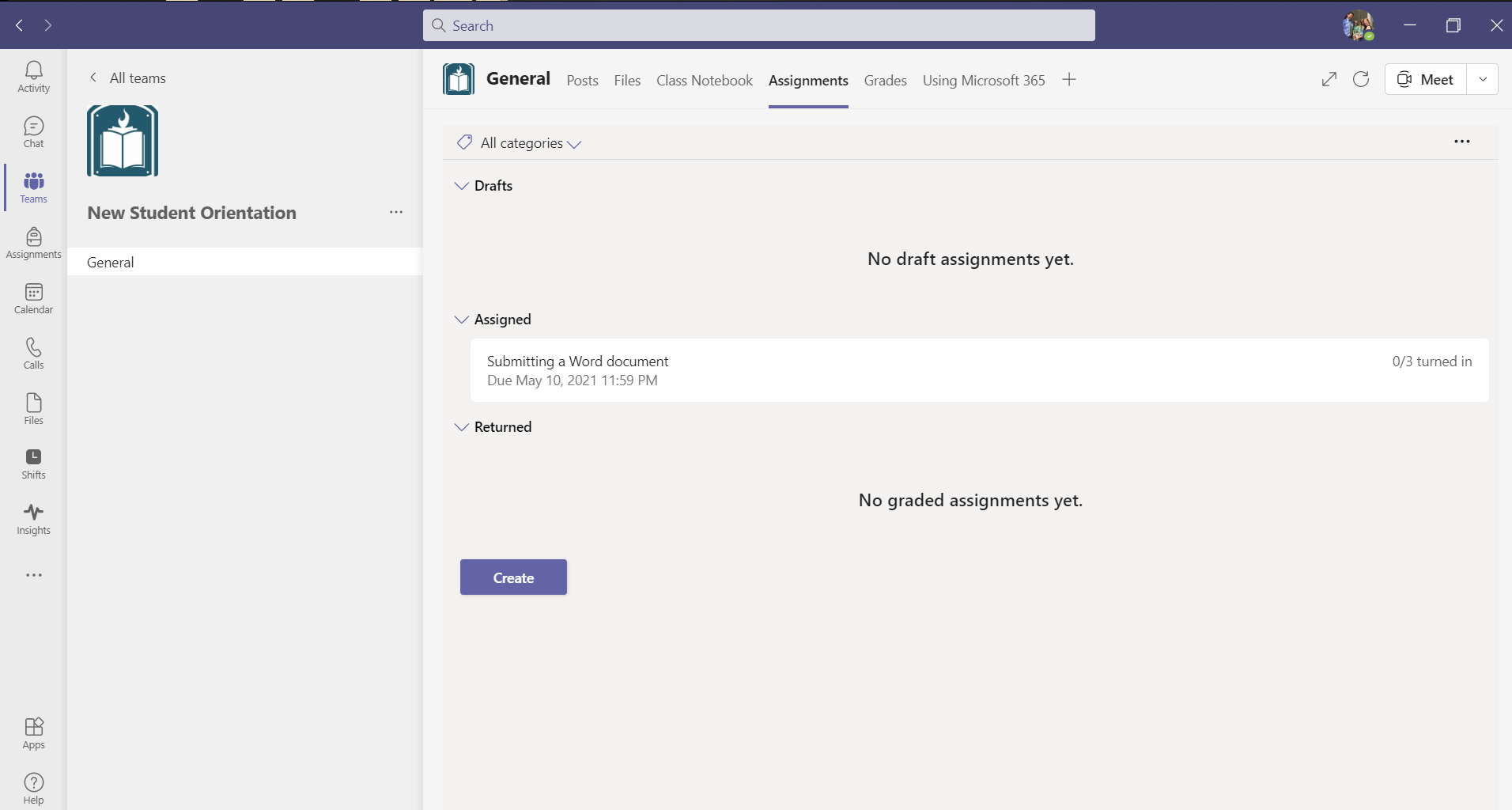The width and height of the screenshot is (1512, 810).
Task: Expand the tab to full screen
Action: tap(1329, 79)
